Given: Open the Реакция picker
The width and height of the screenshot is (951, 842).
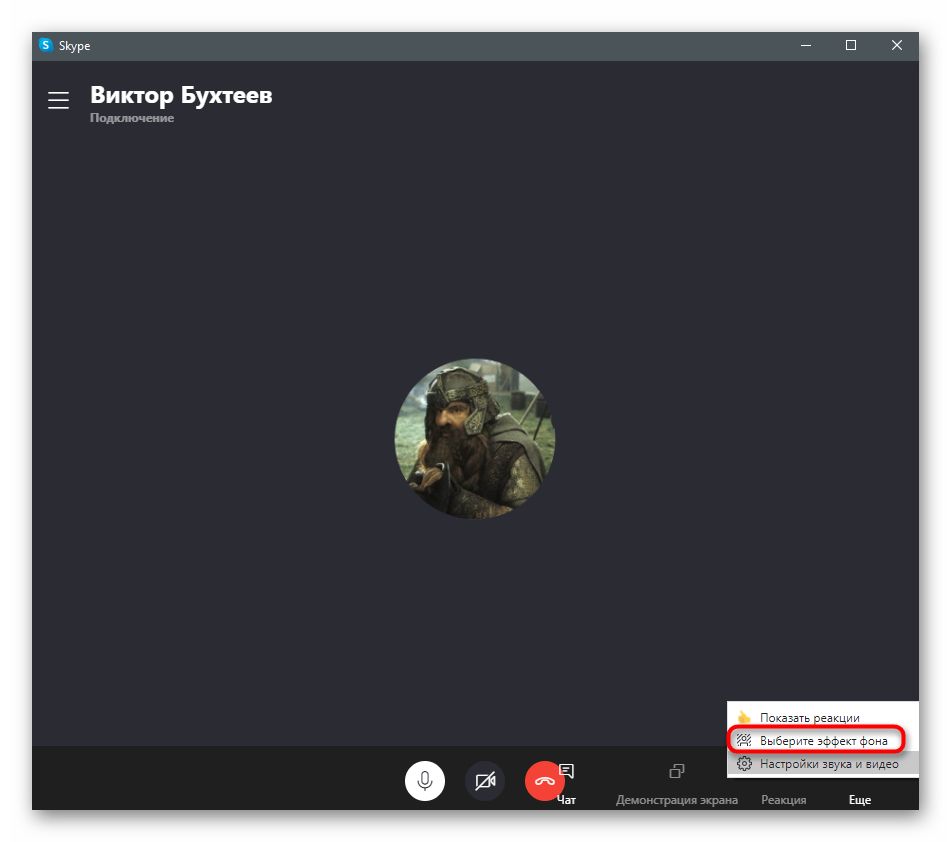Looking at the screenshot, I should tap(783, 799).
